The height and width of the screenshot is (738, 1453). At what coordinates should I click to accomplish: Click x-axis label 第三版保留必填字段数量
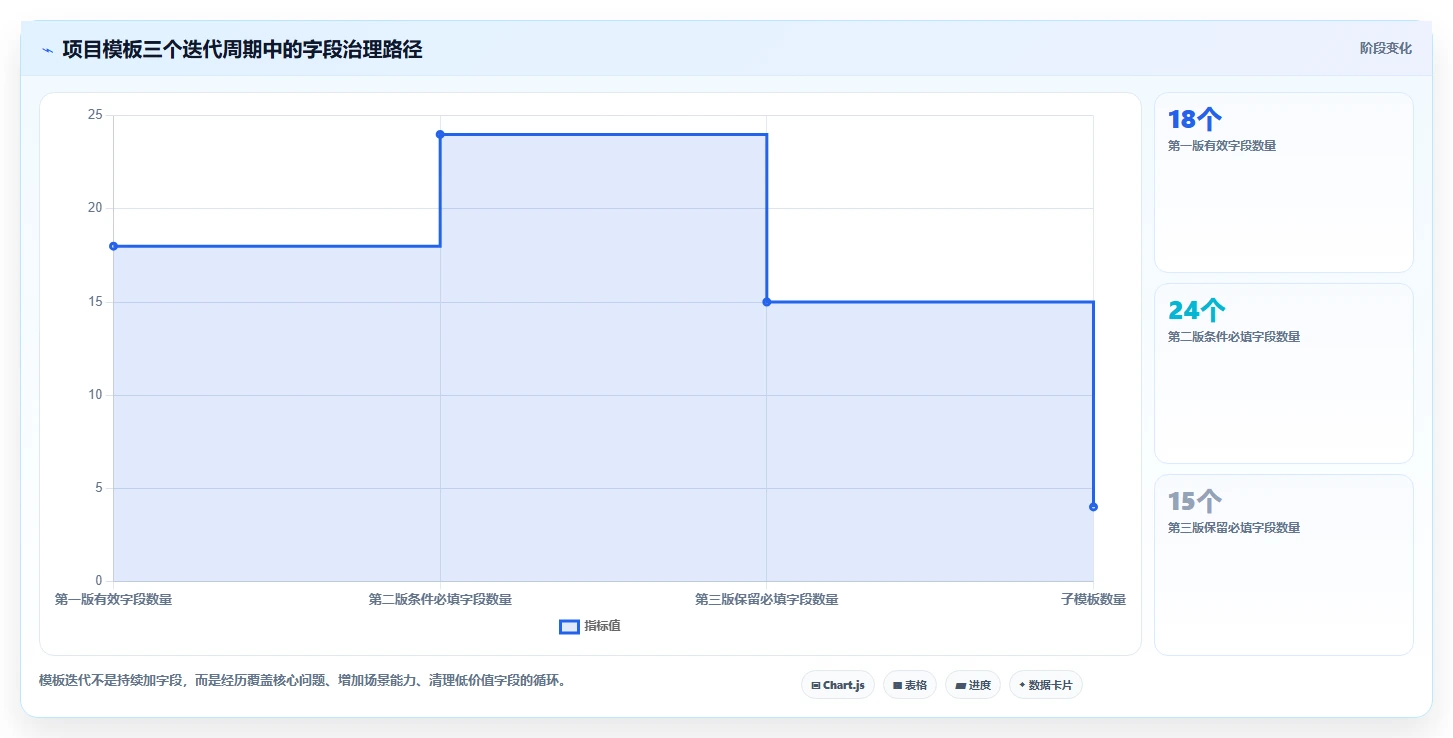[x=767, y=600]
